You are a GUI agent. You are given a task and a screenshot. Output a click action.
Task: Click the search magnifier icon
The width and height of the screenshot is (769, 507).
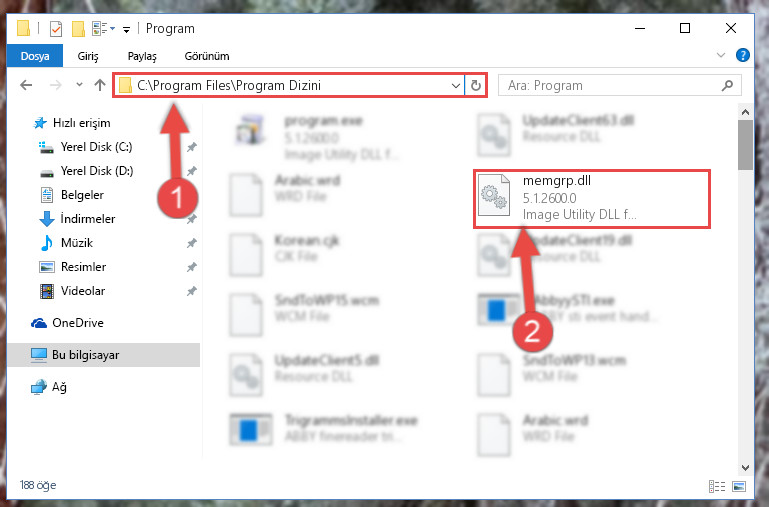click(x=727, y=85)
